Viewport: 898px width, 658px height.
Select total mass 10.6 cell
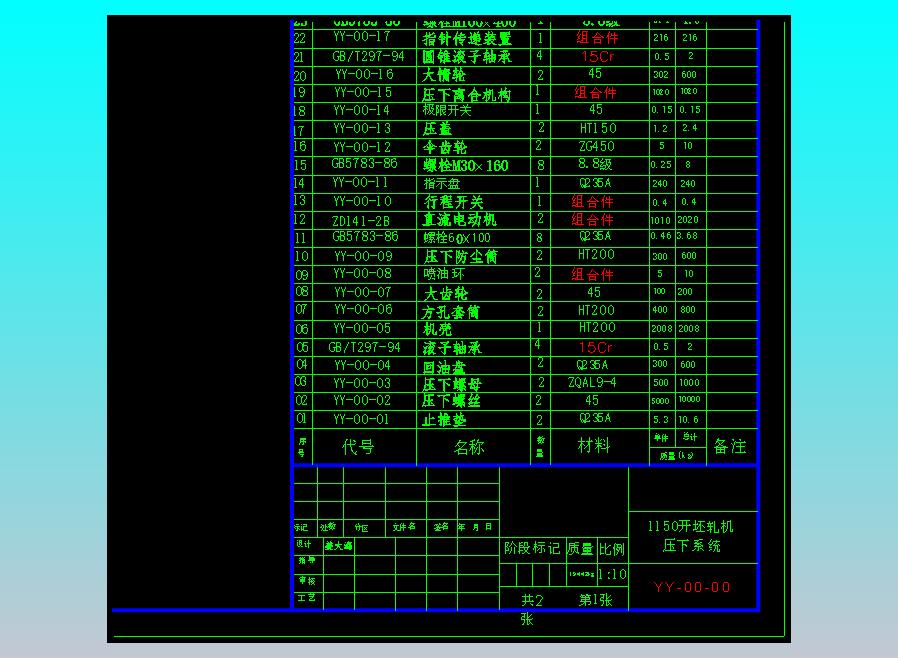coord(688,420)
